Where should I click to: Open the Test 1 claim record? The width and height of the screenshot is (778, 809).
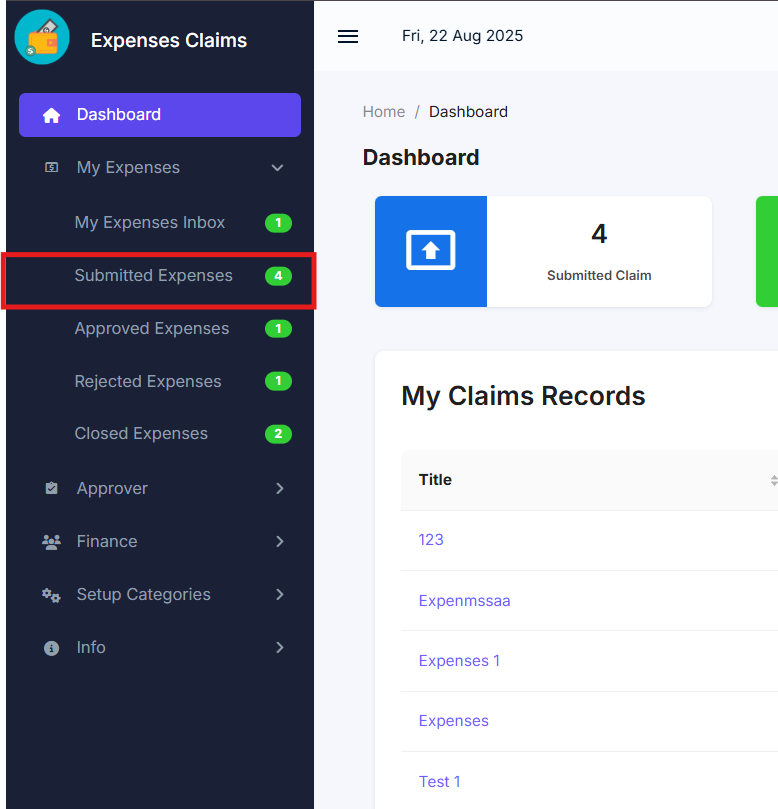click(x=440, y=782)
